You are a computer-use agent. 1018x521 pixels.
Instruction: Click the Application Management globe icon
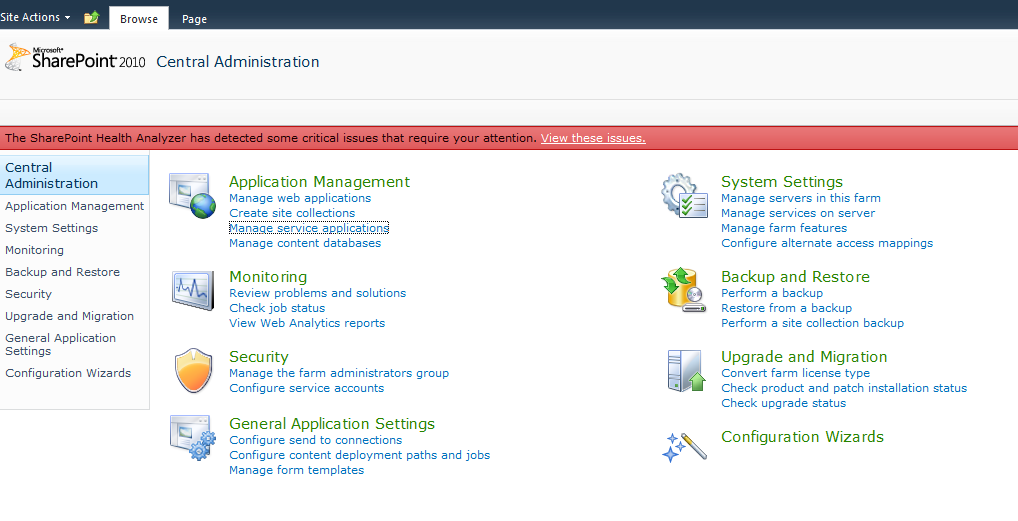coord(192,196)
